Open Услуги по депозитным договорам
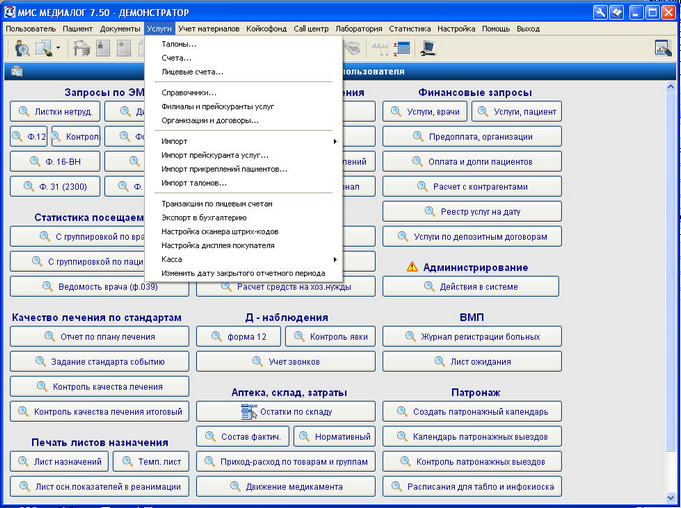Viewport: 681px width, 508px height. (x=472, y=237)
